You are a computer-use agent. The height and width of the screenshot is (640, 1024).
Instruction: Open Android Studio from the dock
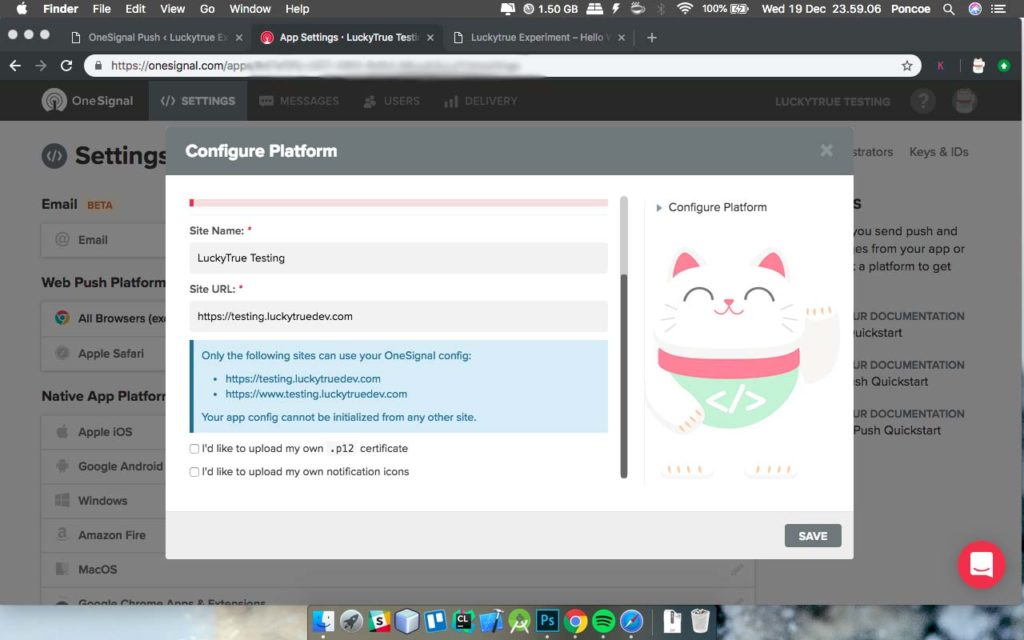pos(519,621)
